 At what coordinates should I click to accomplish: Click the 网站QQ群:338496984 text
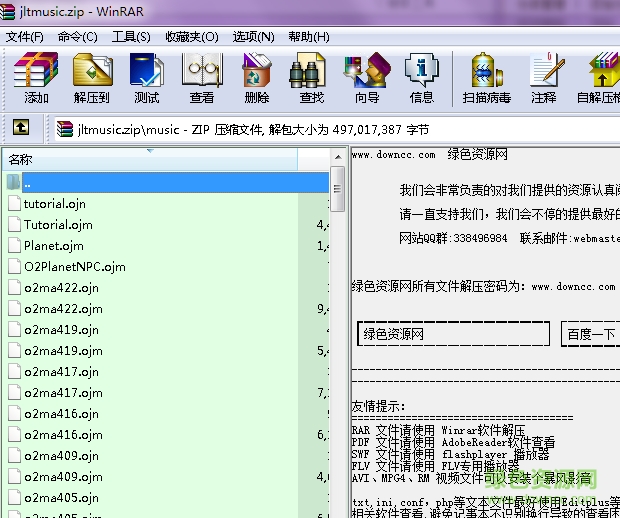click(453, 238)
